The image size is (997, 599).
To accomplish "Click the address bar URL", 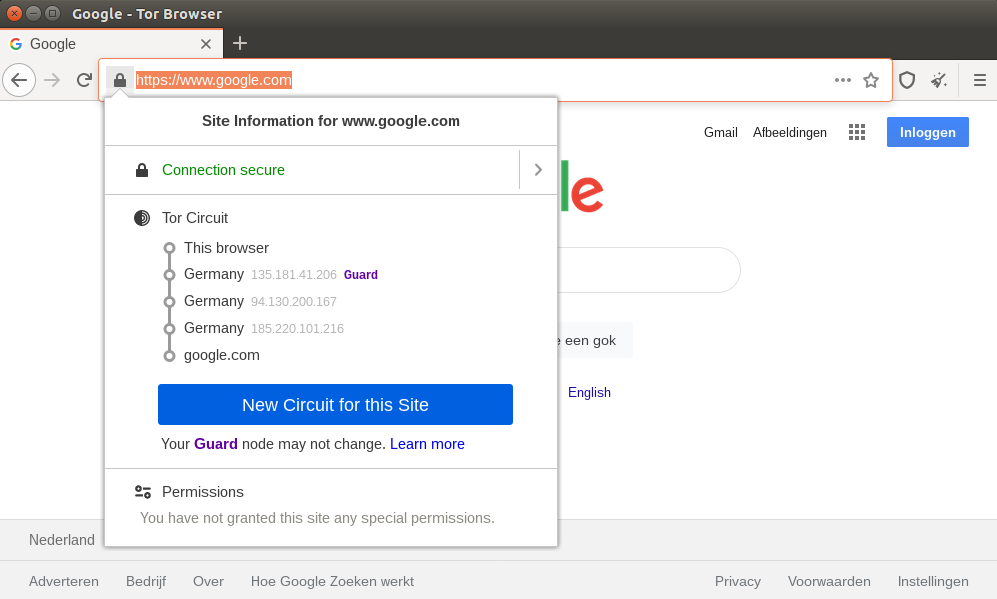I will tap(214, 80).
